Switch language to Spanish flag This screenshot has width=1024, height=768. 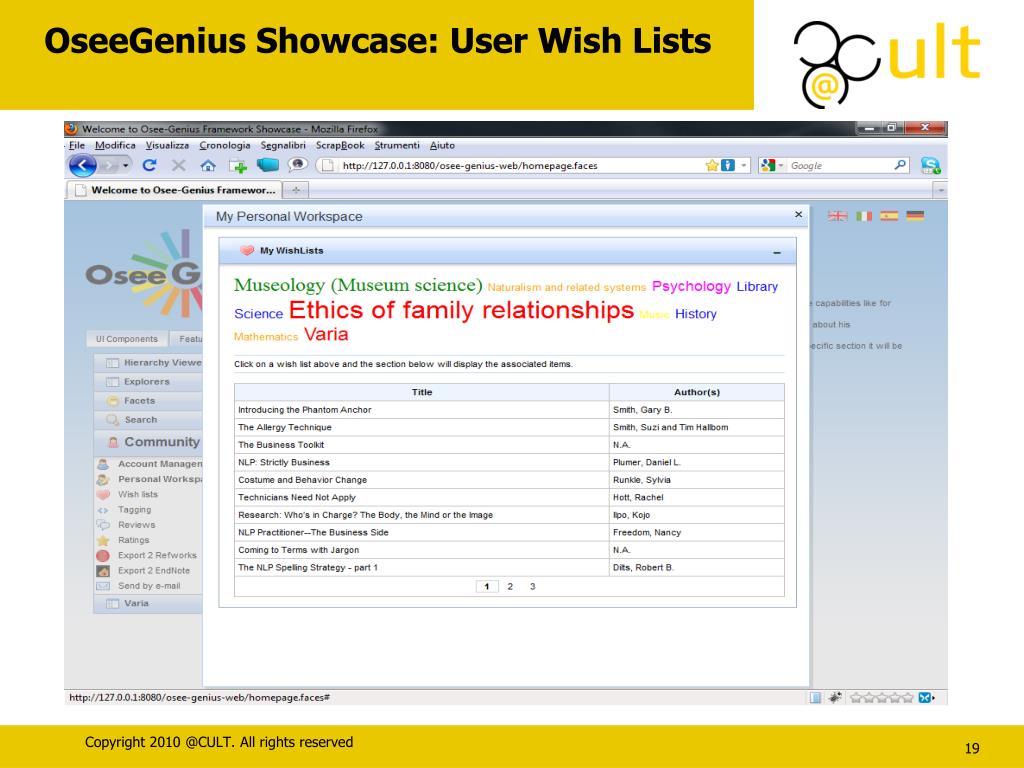[889, 216]
